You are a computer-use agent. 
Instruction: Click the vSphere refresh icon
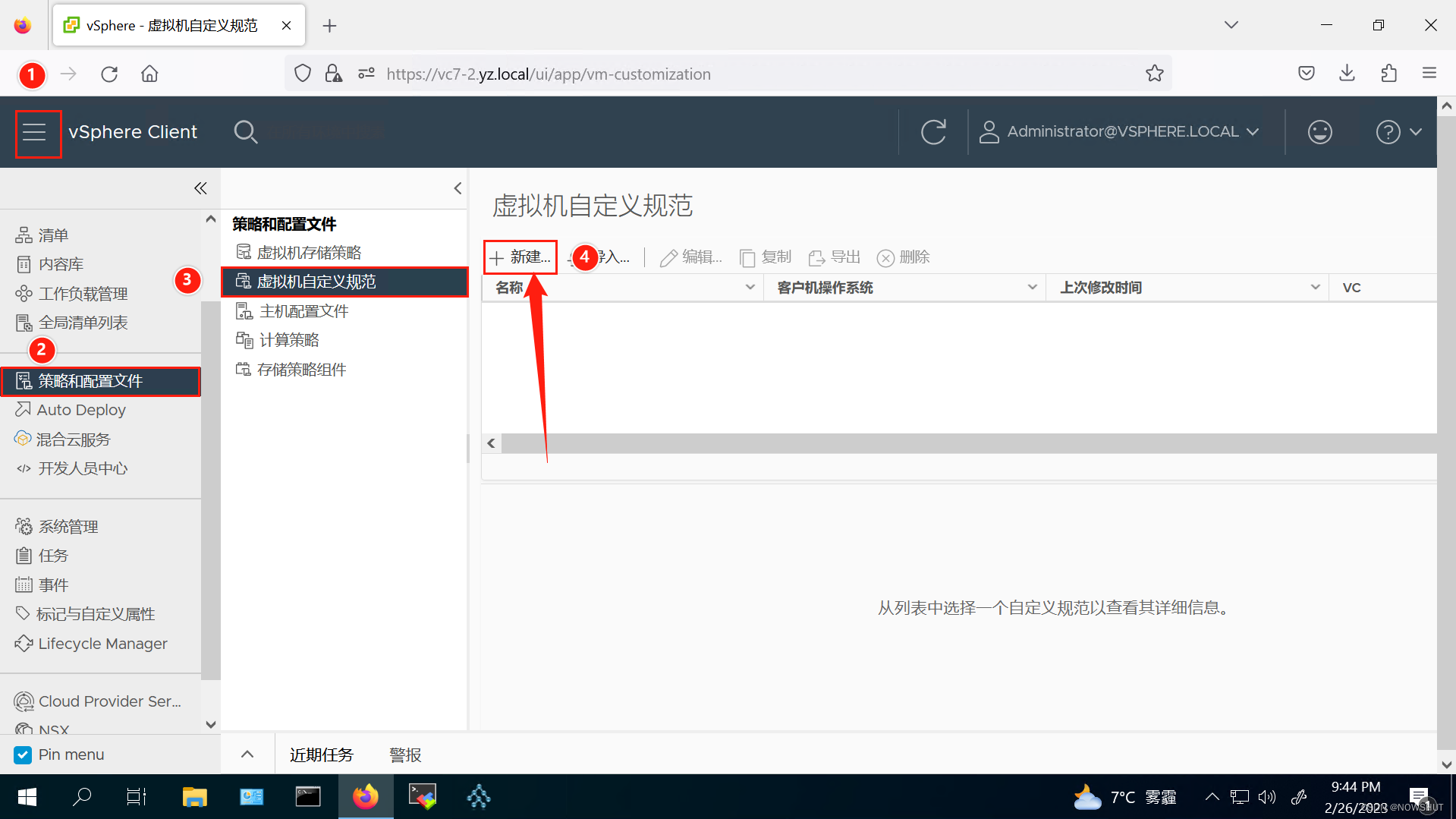pyautogui.click(x=932, y=131)
